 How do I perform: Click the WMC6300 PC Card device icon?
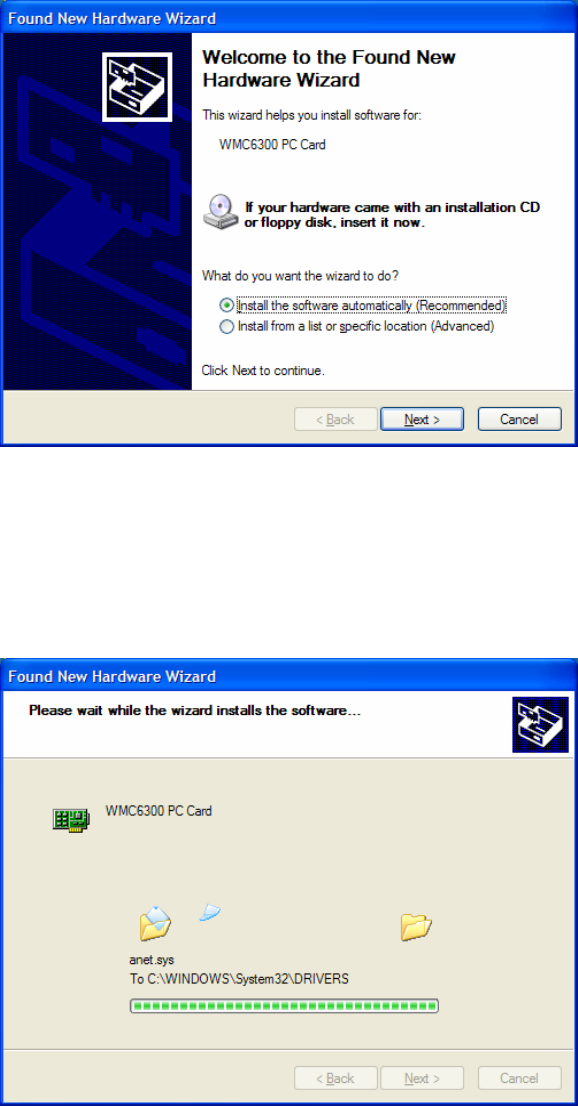(x=71, y=819)
